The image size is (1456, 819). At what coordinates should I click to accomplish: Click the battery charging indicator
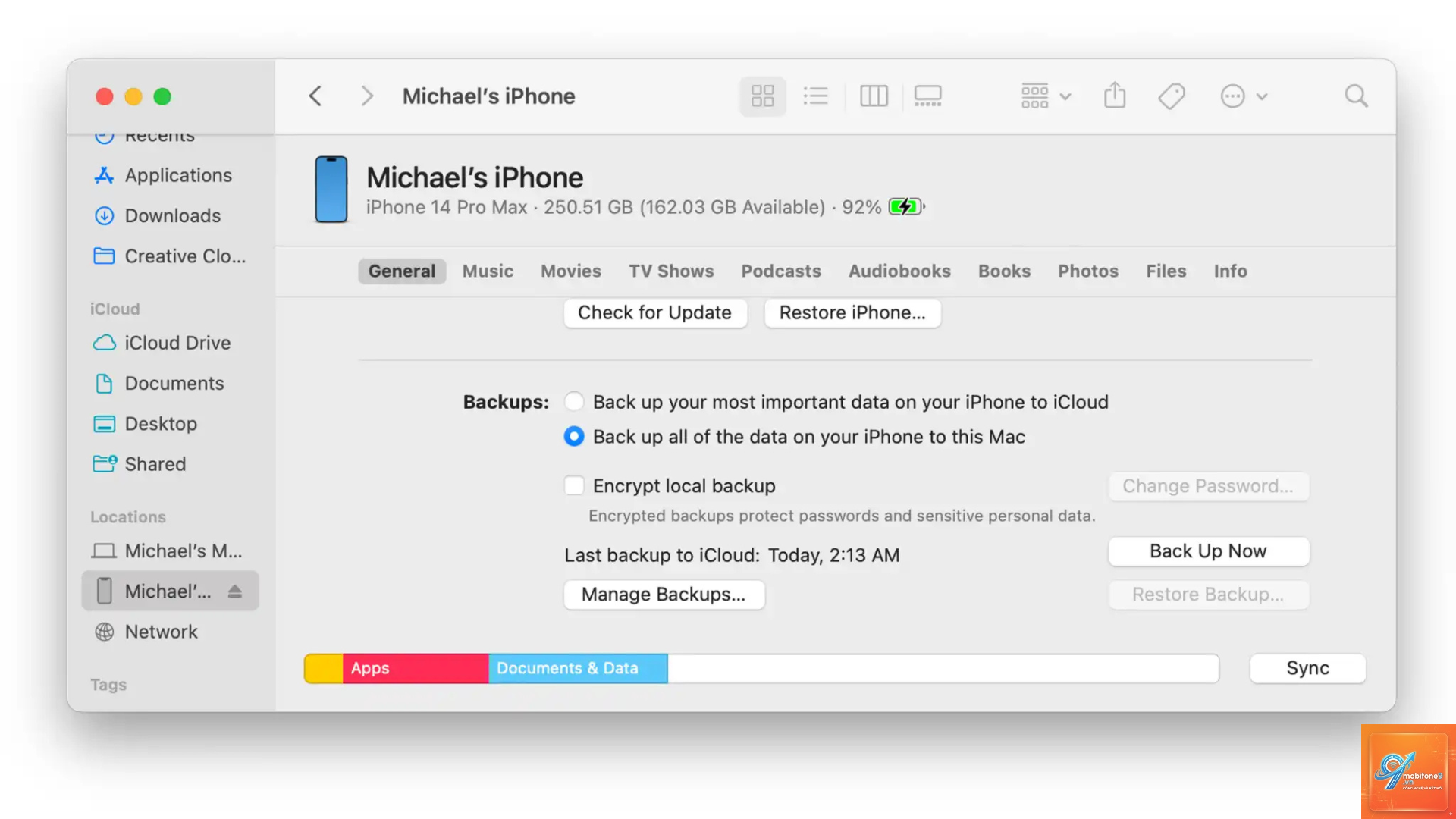(x=907, y=206)
